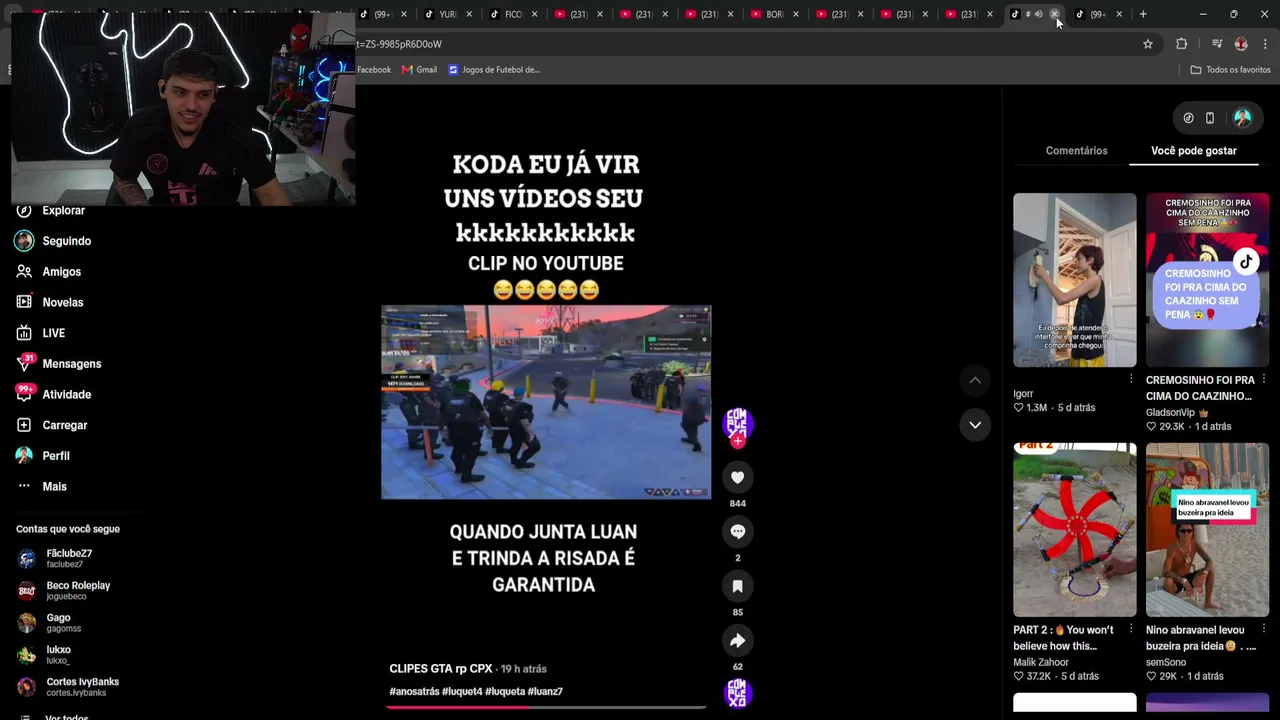Open the Facebook bookmark
The image size is (1280, 720).
point(374,70)
